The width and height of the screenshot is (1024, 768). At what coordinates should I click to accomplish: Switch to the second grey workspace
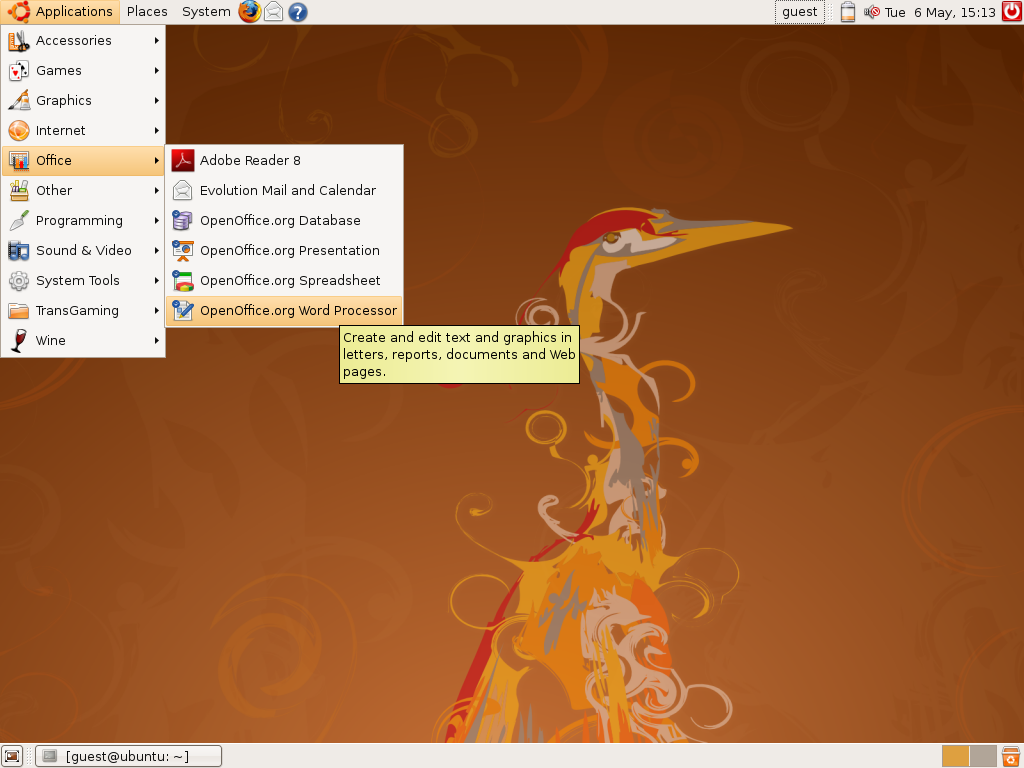coord(983,756)
